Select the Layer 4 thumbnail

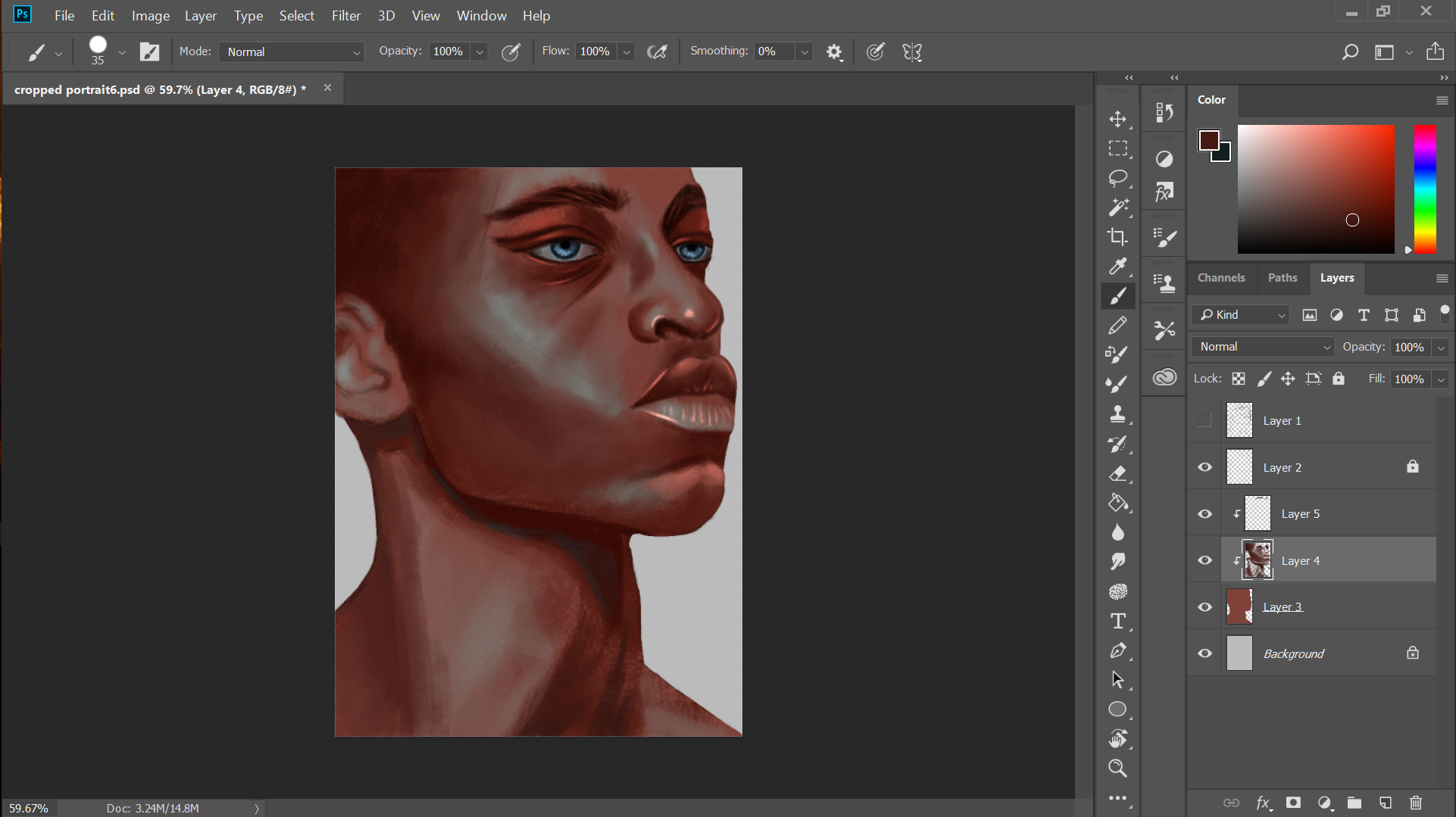1258,560
